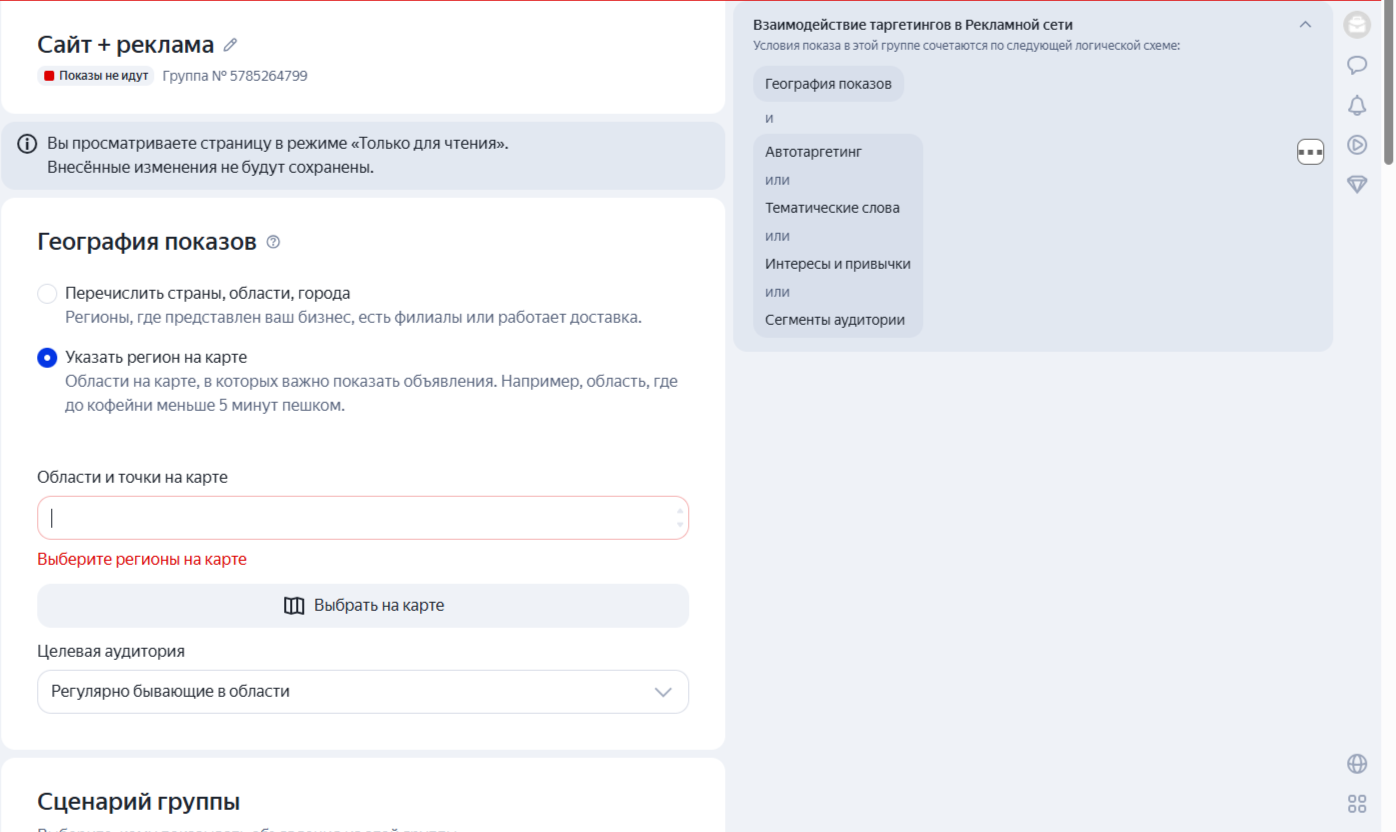This screenshot has height=832, width=1396.
Task: Show notifications via the bell icon
Action: (x=1357, y=105)
